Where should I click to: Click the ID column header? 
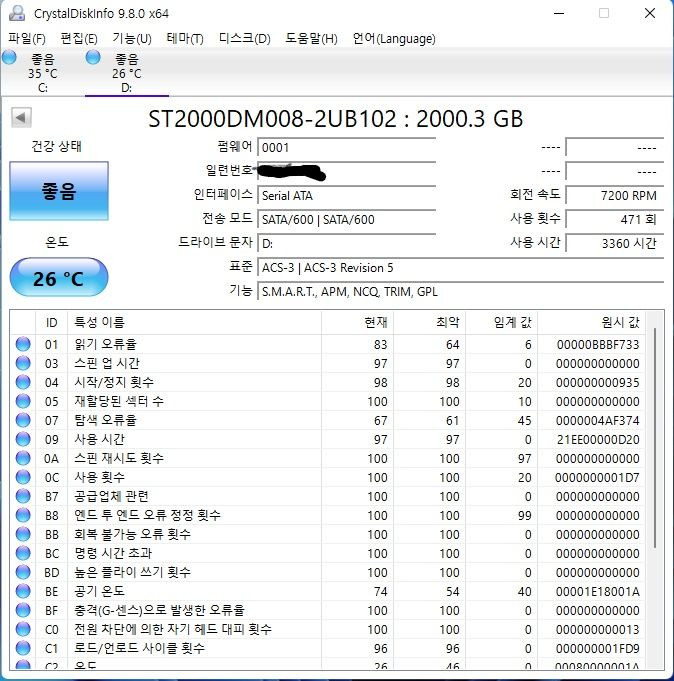point(51,322)
